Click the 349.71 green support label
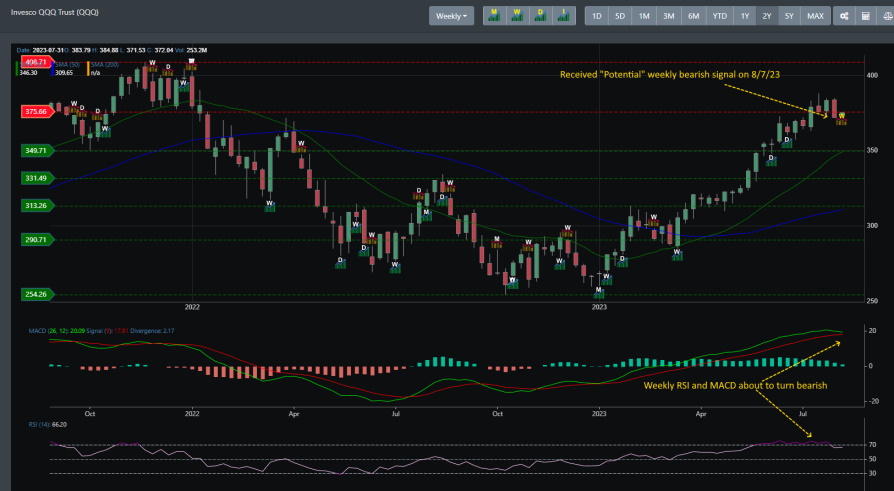894x491 pixels. point(37,151)
